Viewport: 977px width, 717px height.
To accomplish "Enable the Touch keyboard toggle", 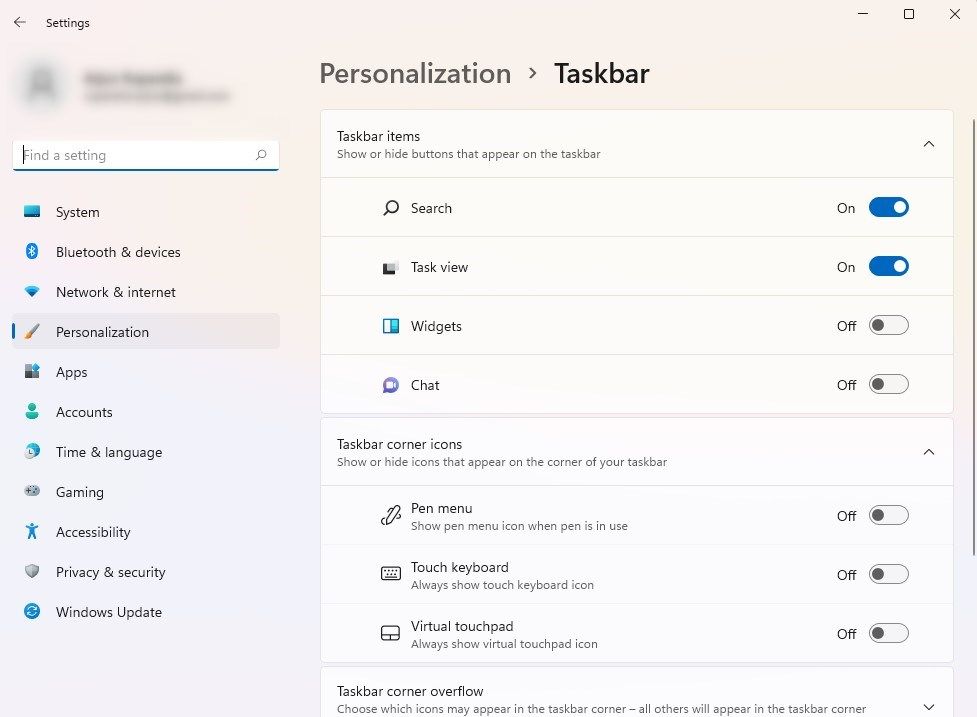I will (x=888, y=575).
